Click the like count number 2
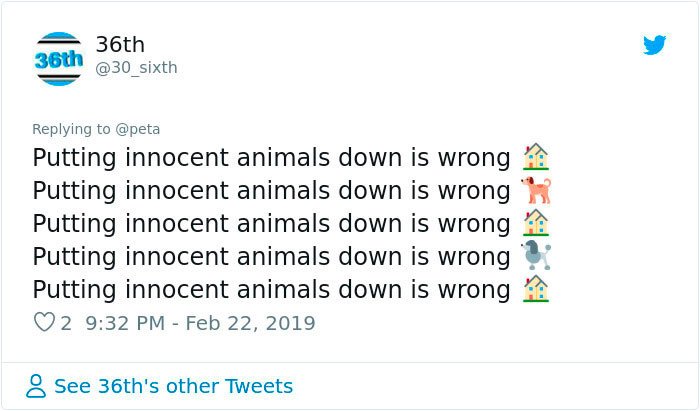This screenshot has height=411, width=700. (x=66, y=323)
